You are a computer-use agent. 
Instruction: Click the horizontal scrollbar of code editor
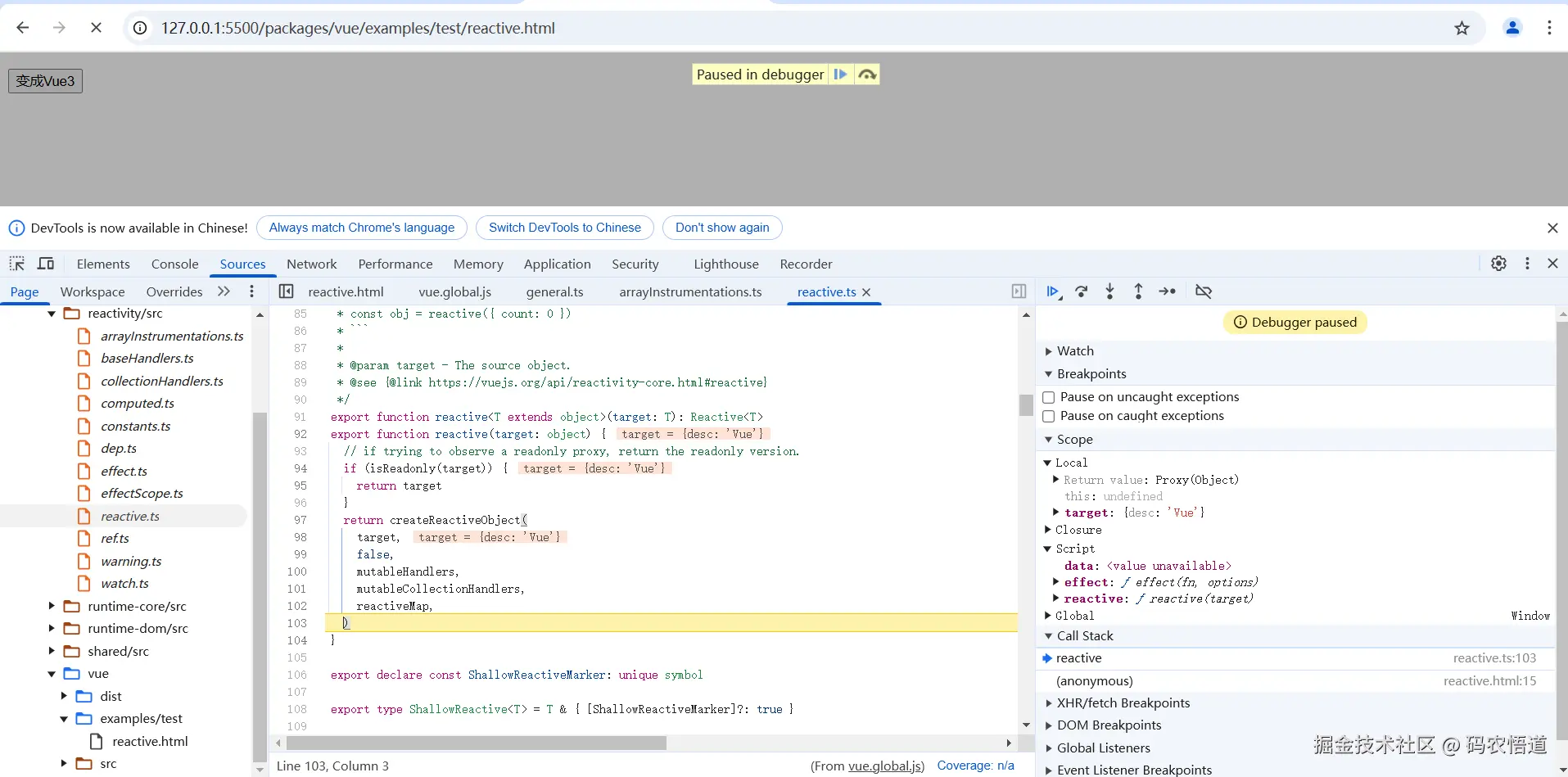[476, 743]
